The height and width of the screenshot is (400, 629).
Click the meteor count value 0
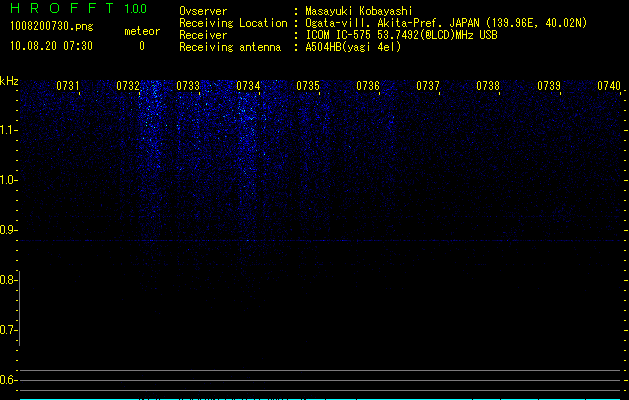[142, 46]
